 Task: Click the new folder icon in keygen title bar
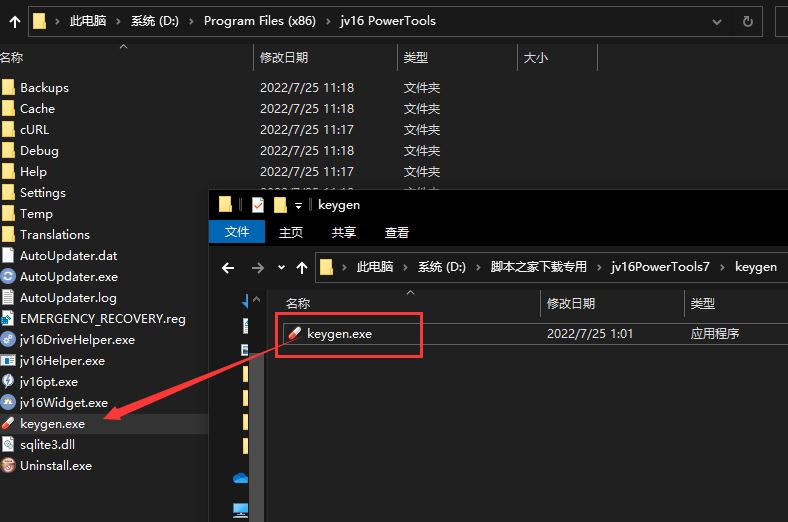pyautogui.click(x=280, y=205)
